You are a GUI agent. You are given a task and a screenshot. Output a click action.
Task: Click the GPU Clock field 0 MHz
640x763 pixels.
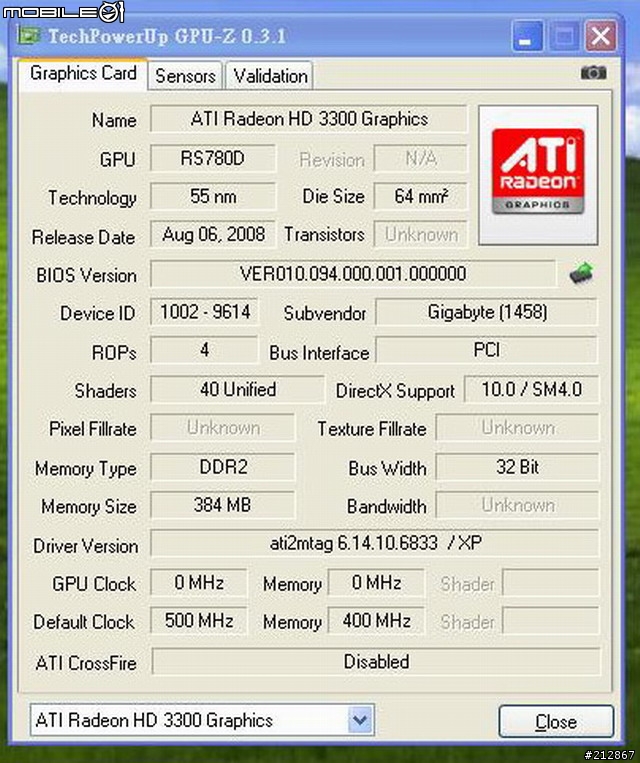[199, 582]
